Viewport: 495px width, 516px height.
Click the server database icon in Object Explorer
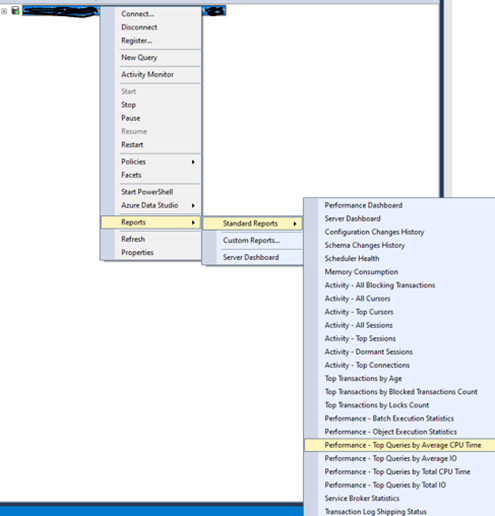point(15,10)
